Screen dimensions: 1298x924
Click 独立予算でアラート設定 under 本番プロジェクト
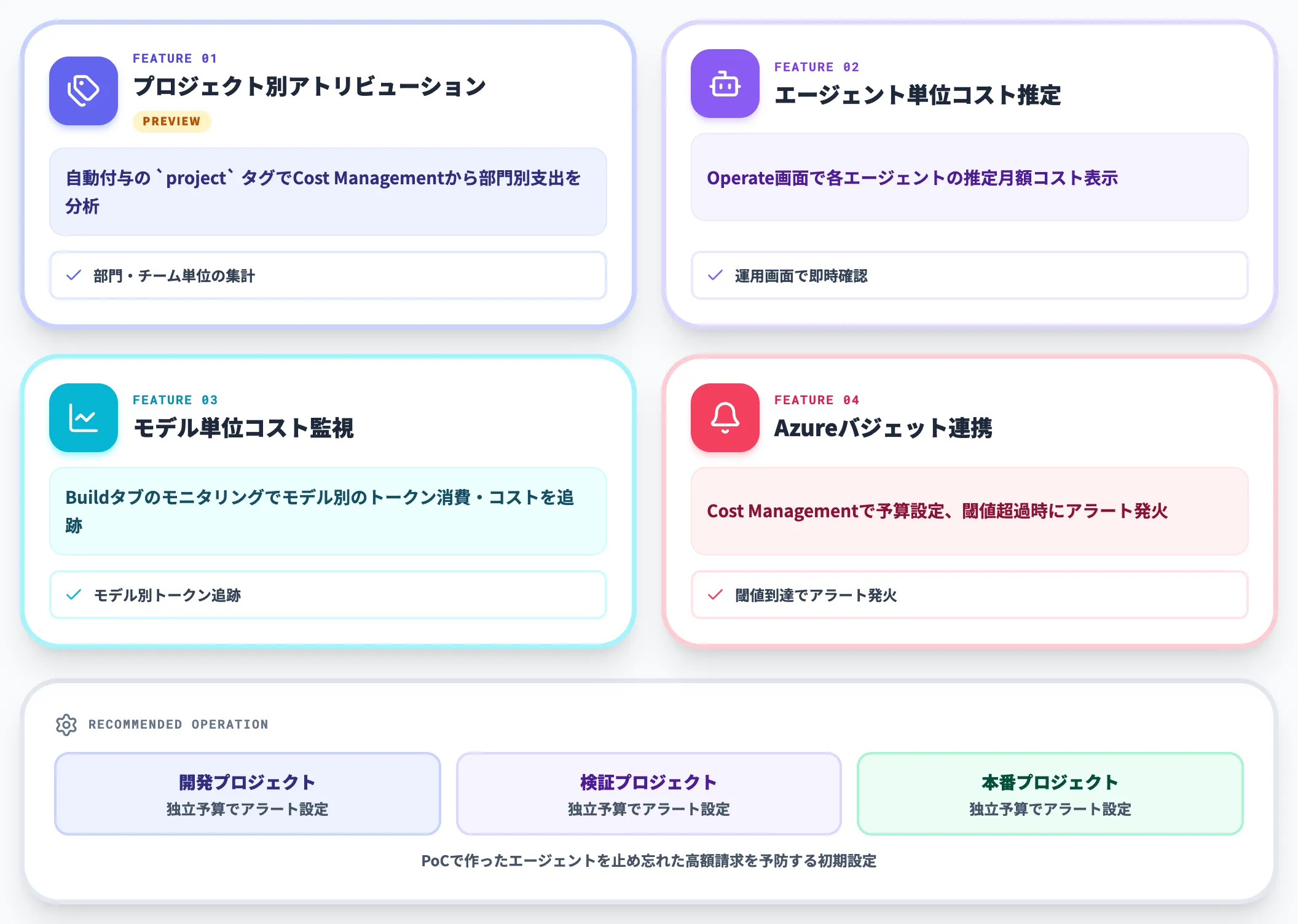[x=1050, y=809]
